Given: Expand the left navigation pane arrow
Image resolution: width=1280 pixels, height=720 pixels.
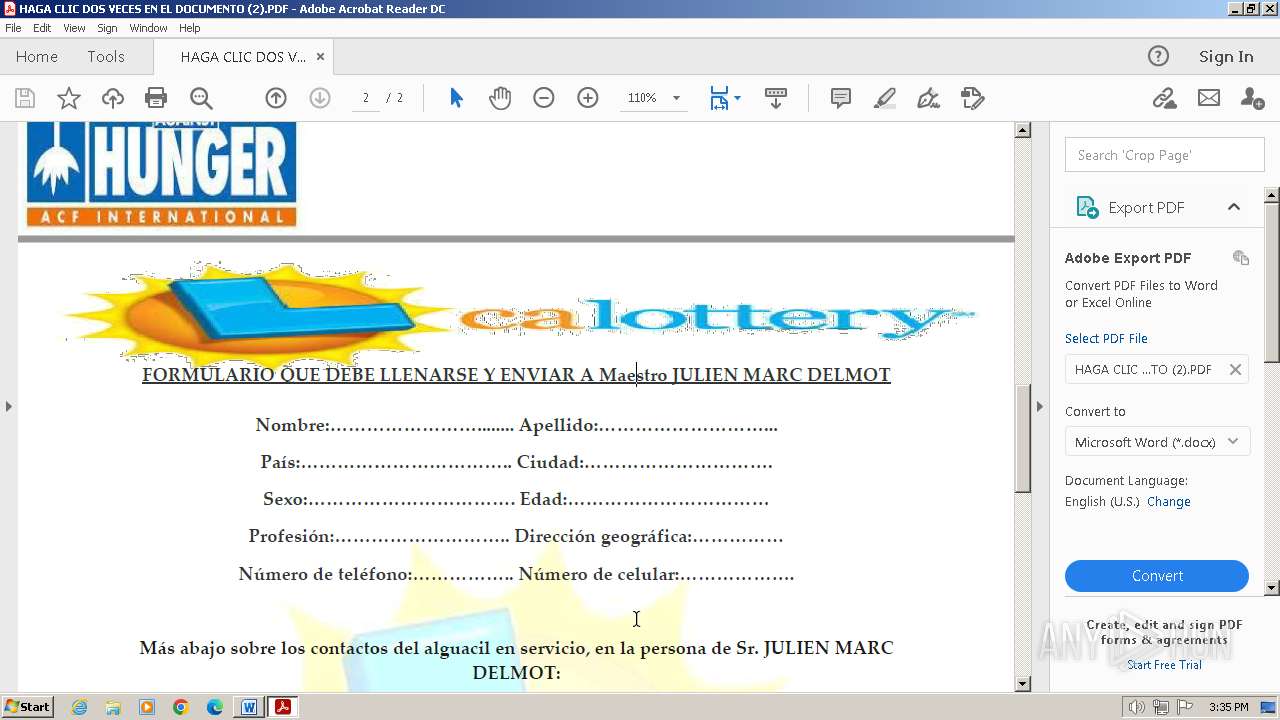Looking at the screenshot, I should (8, 406).
